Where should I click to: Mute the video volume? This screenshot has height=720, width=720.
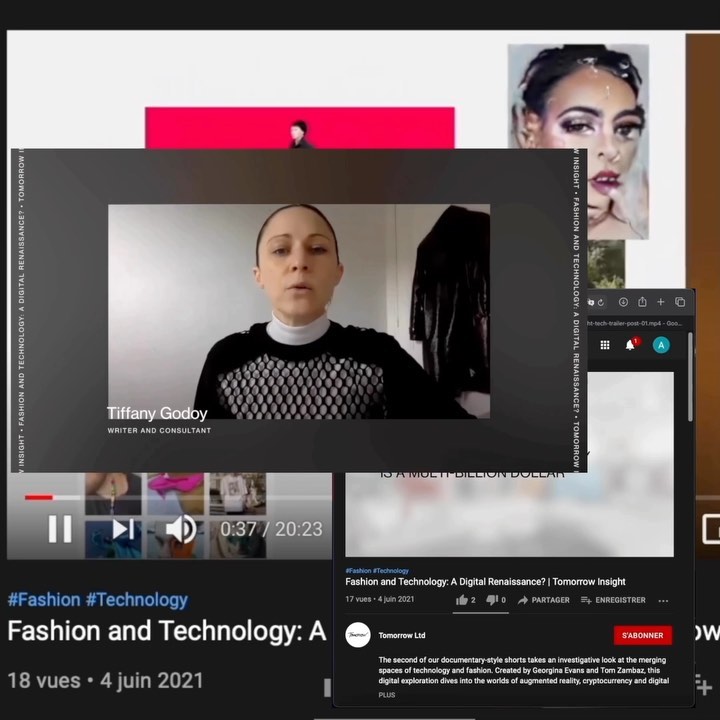coord(181,528)
